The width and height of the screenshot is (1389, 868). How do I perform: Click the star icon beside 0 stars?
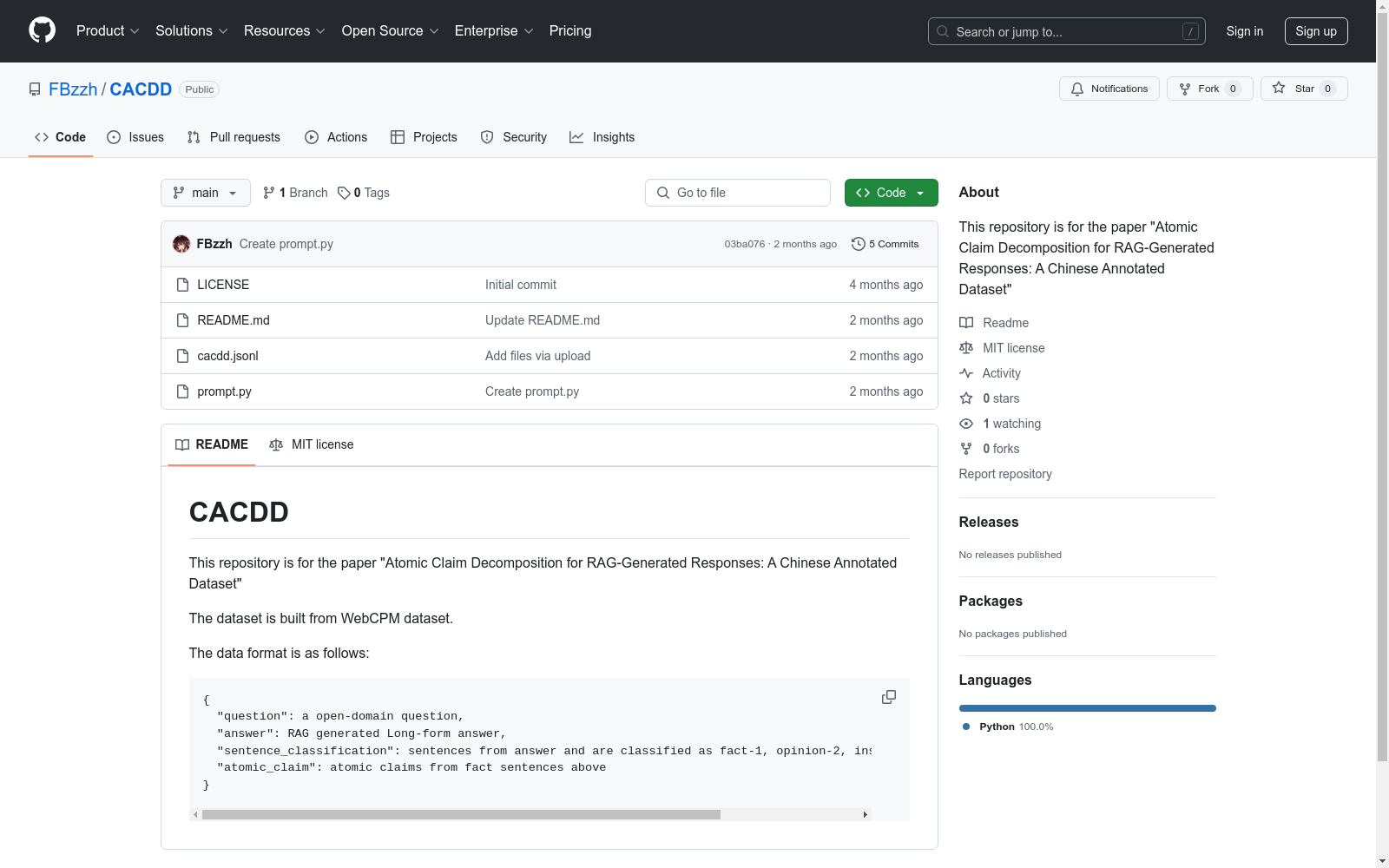[x=966, y=398]
